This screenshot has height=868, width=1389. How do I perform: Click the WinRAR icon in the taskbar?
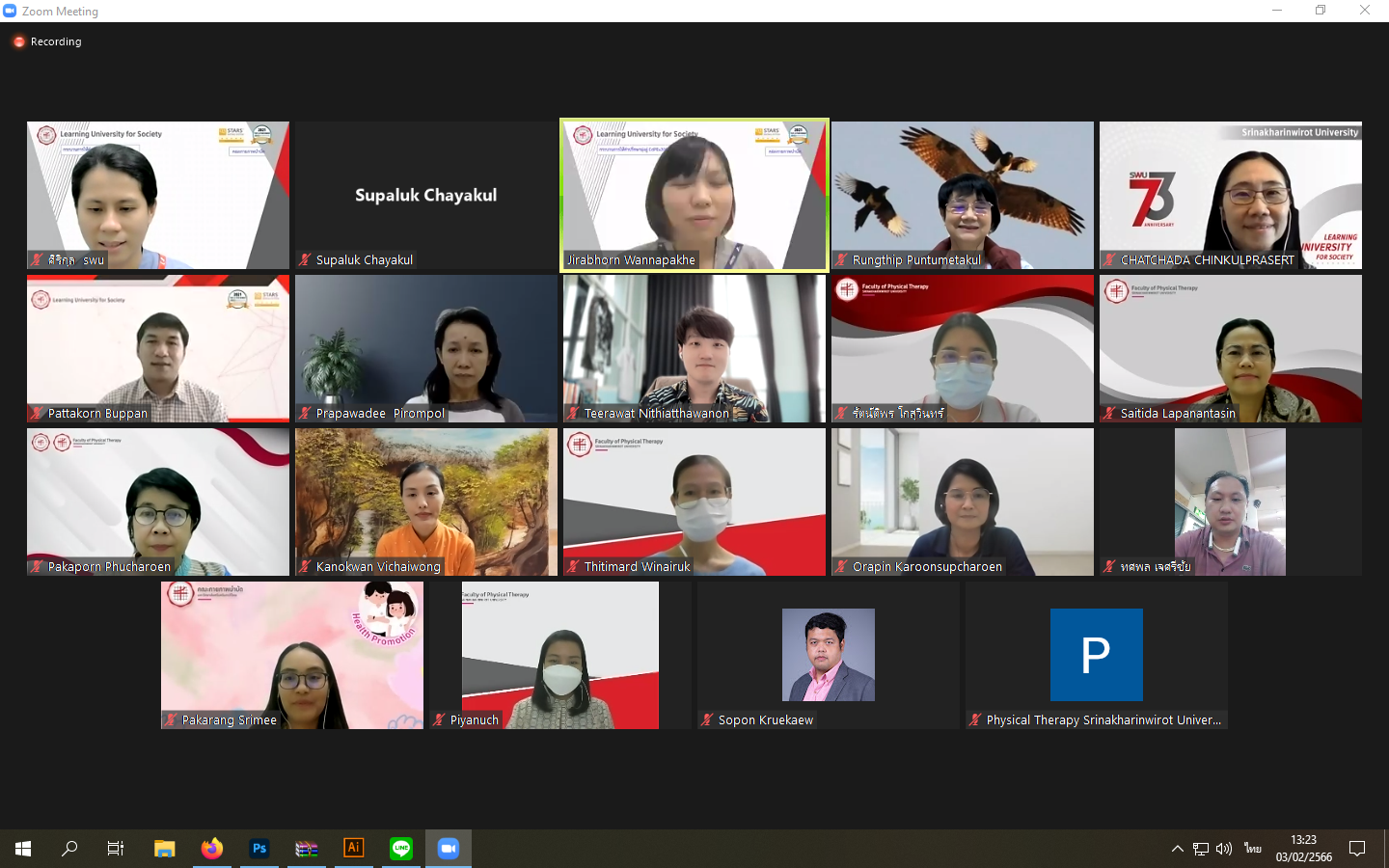307,849
